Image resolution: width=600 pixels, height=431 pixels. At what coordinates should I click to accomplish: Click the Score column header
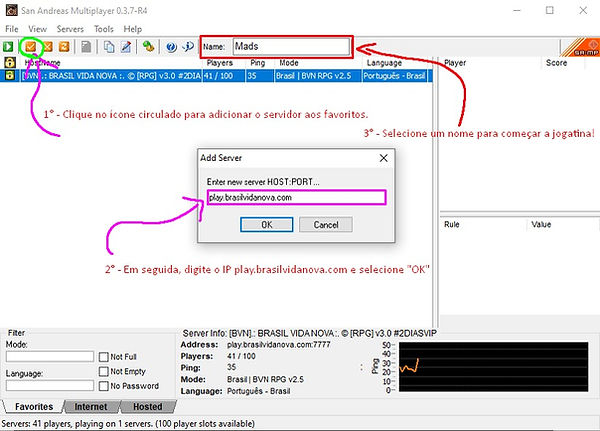click(x=563, y=63)
